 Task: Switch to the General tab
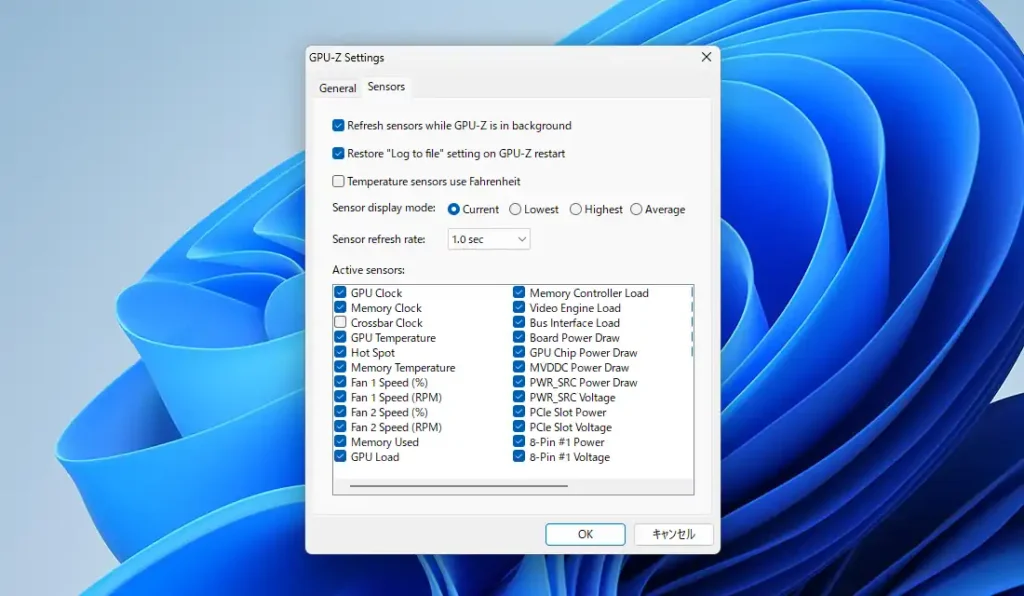click(337, 88)
